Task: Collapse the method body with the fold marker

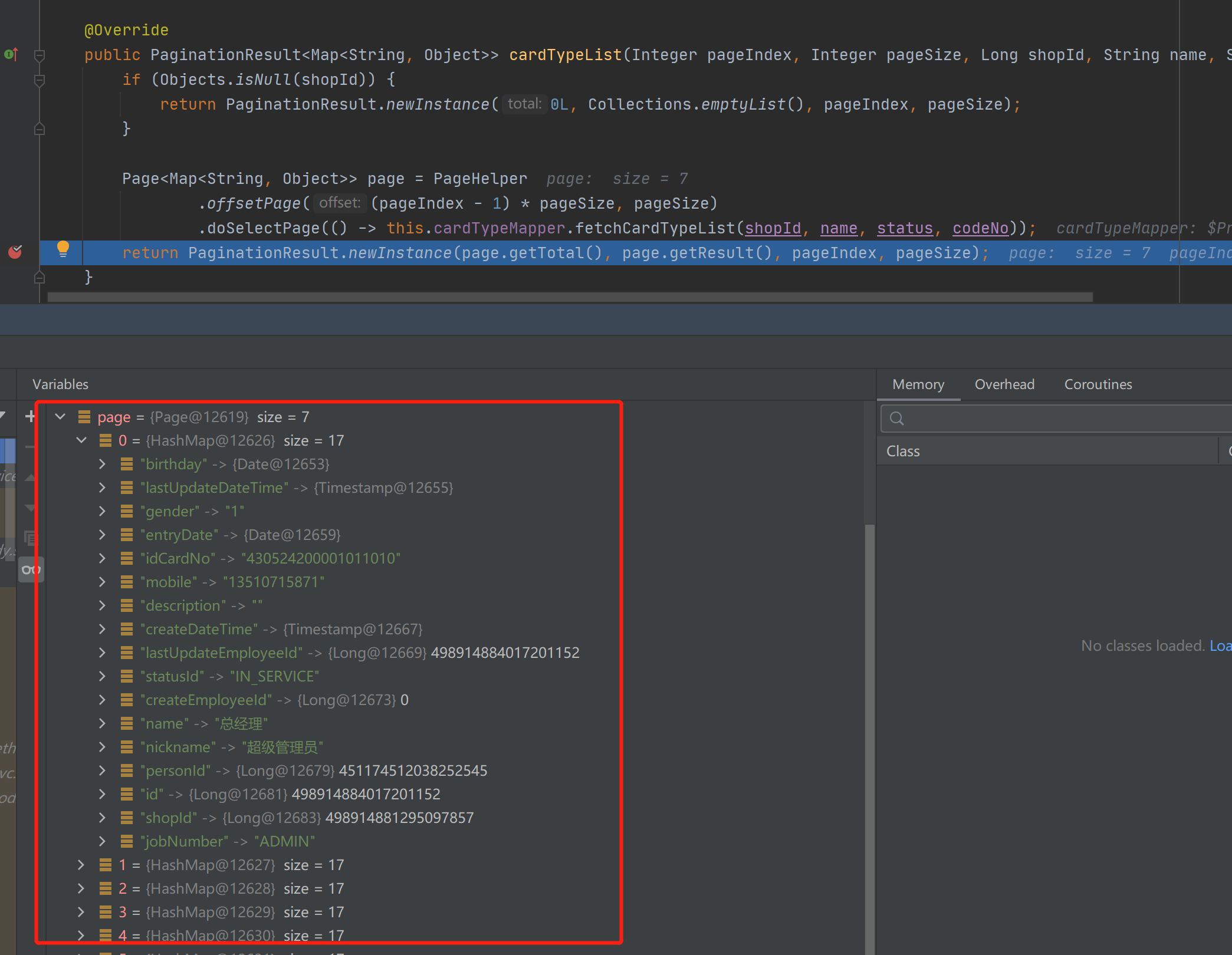Action: 39,54
